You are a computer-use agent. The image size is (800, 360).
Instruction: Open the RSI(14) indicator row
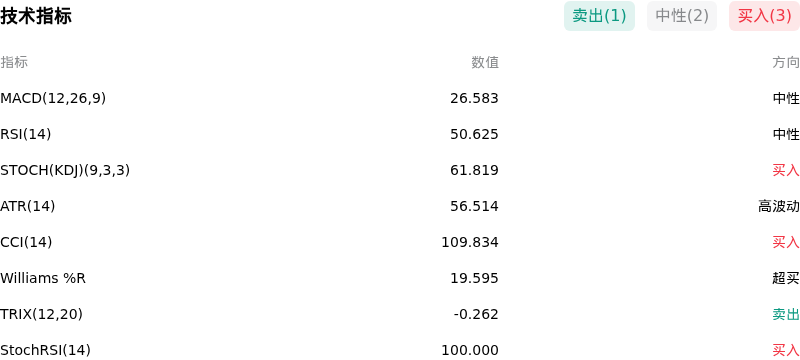400,135
